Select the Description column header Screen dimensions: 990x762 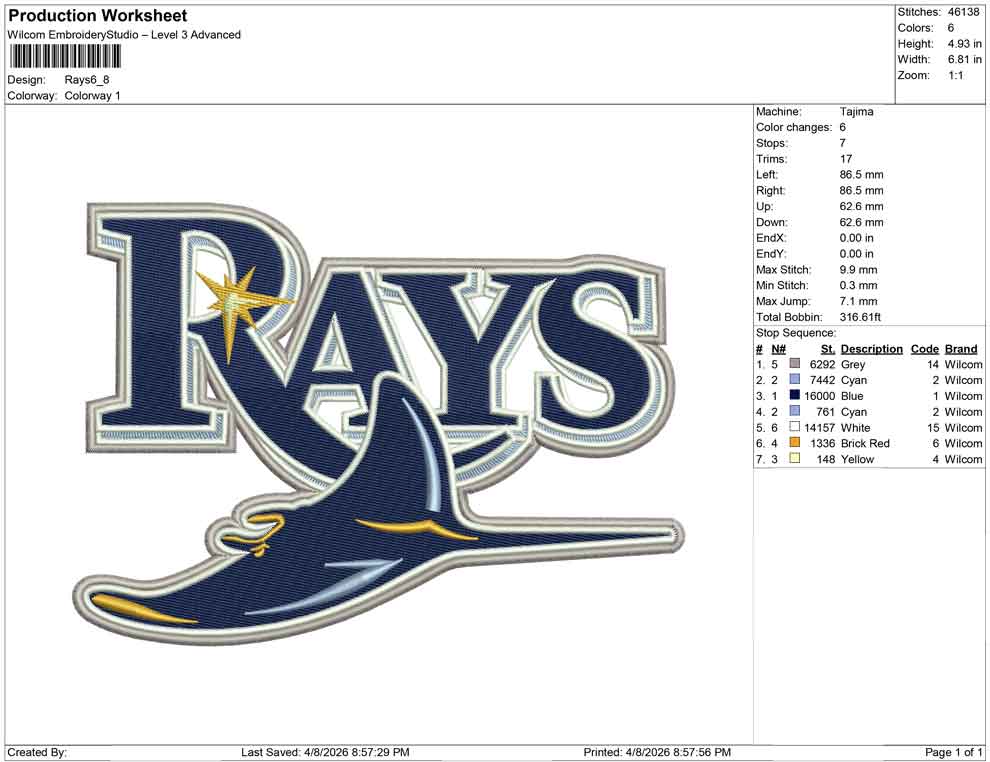pos(871,349)
